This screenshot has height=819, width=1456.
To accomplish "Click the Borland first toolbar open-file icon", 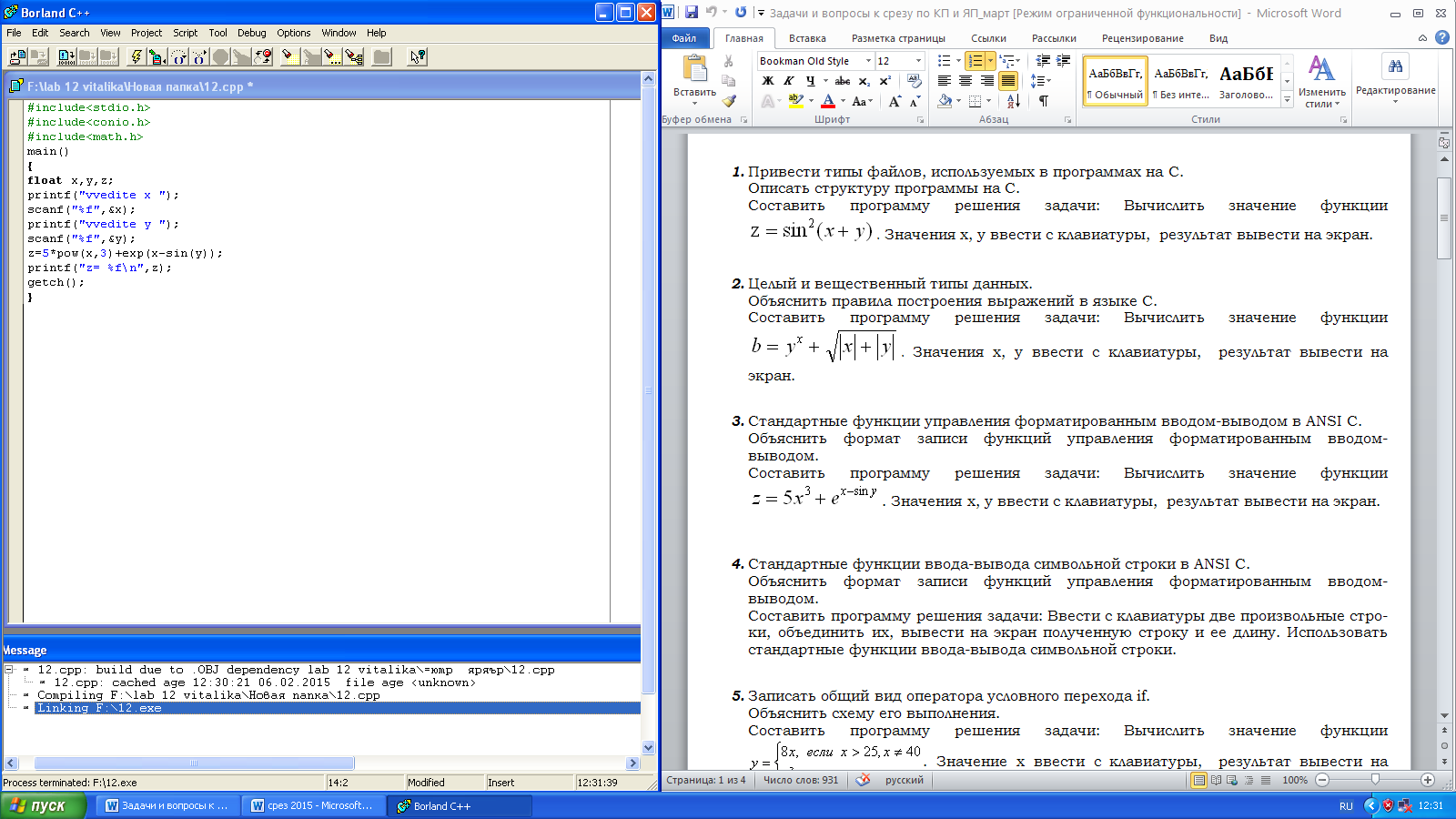I will coord(17,56).
